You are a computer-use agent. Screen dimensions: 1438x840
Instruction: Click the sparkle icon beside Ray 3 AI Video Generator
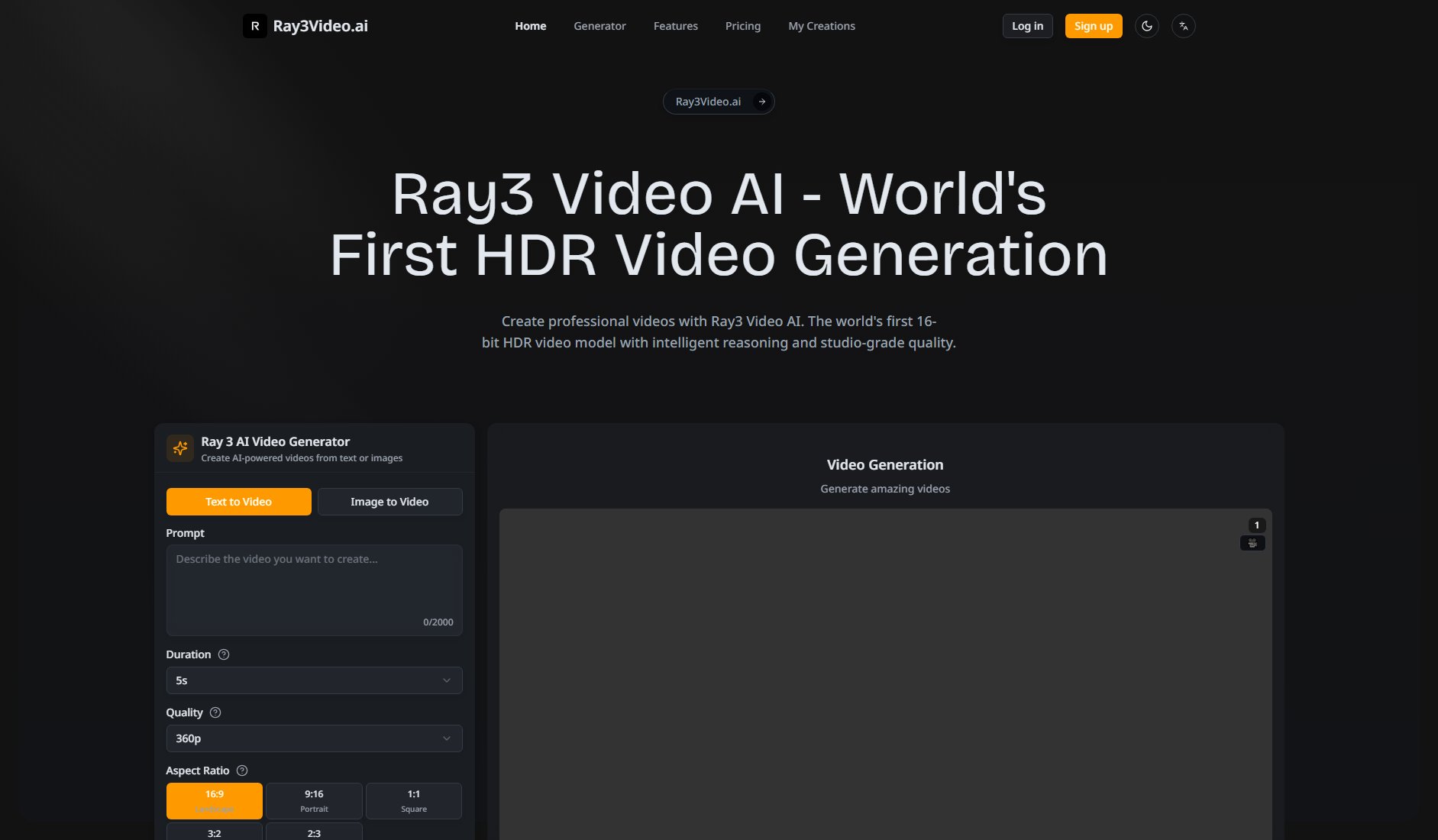click(x=180, y=448)
